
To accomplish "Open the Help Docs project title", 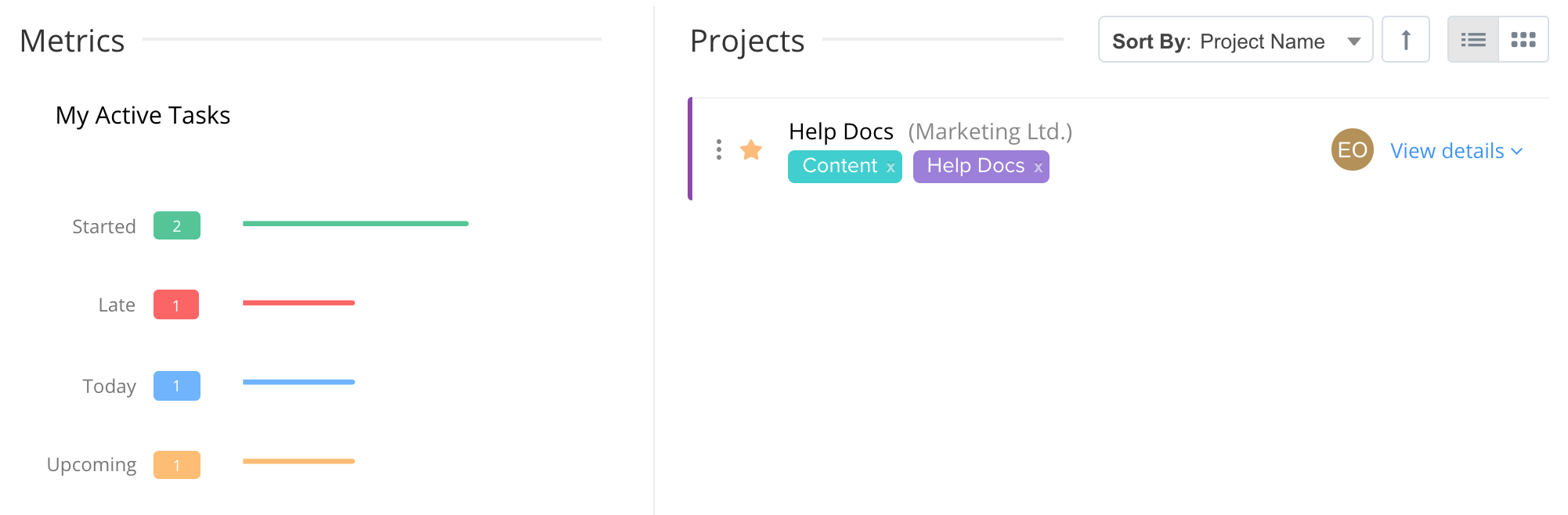I will point(841,131).
